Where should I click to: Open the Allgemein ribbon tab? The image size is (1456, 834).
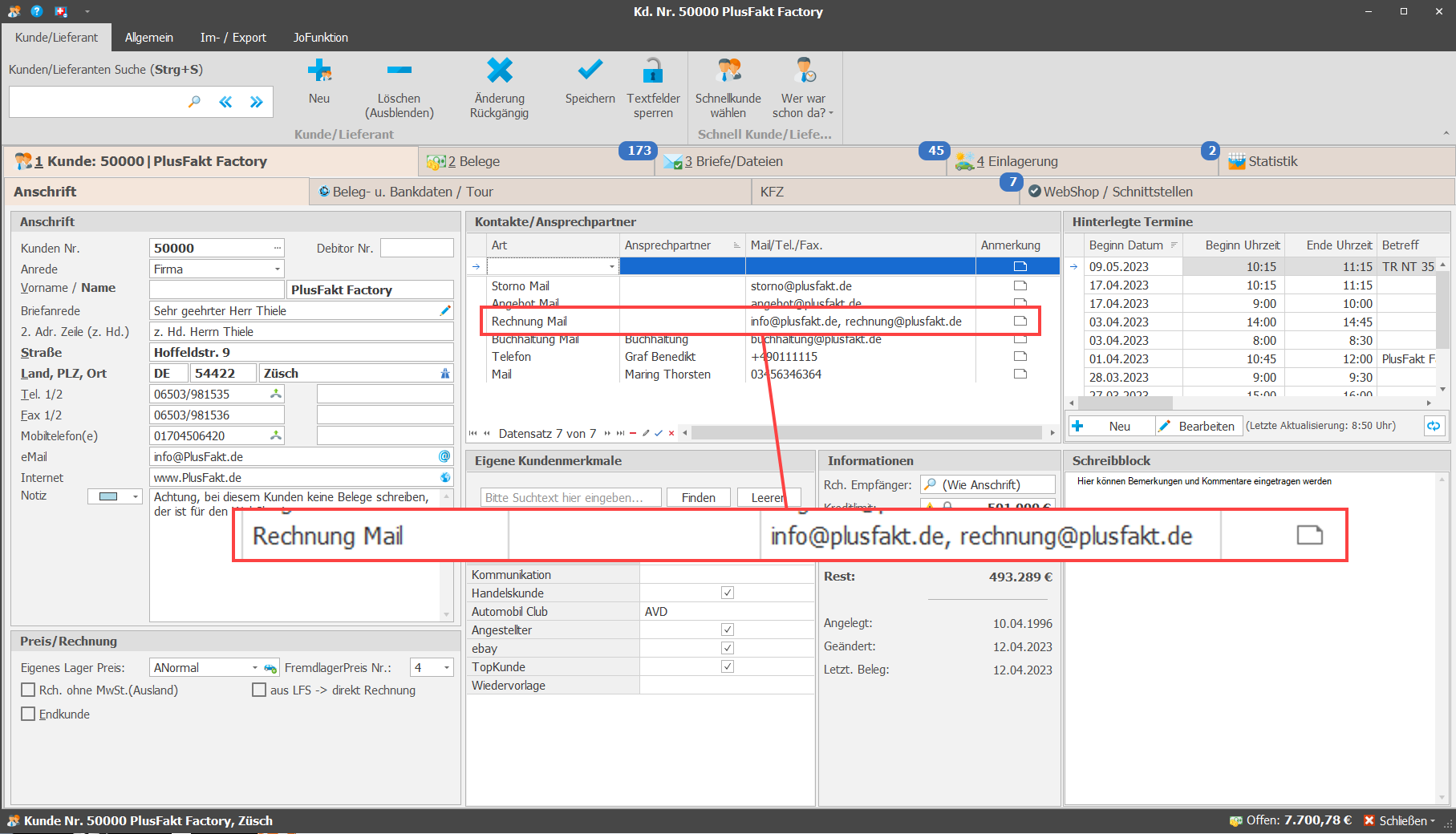pyautogui.click(x=149, y=38)
